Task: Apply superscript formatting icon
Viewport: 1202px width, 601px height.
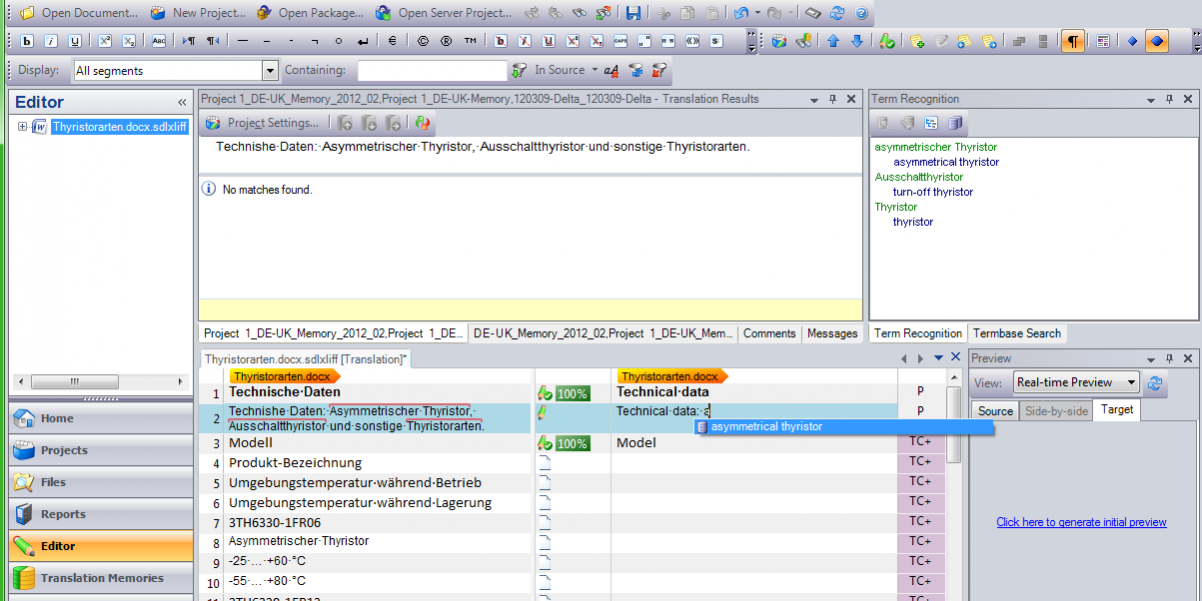Action: (x=105, y=41)
